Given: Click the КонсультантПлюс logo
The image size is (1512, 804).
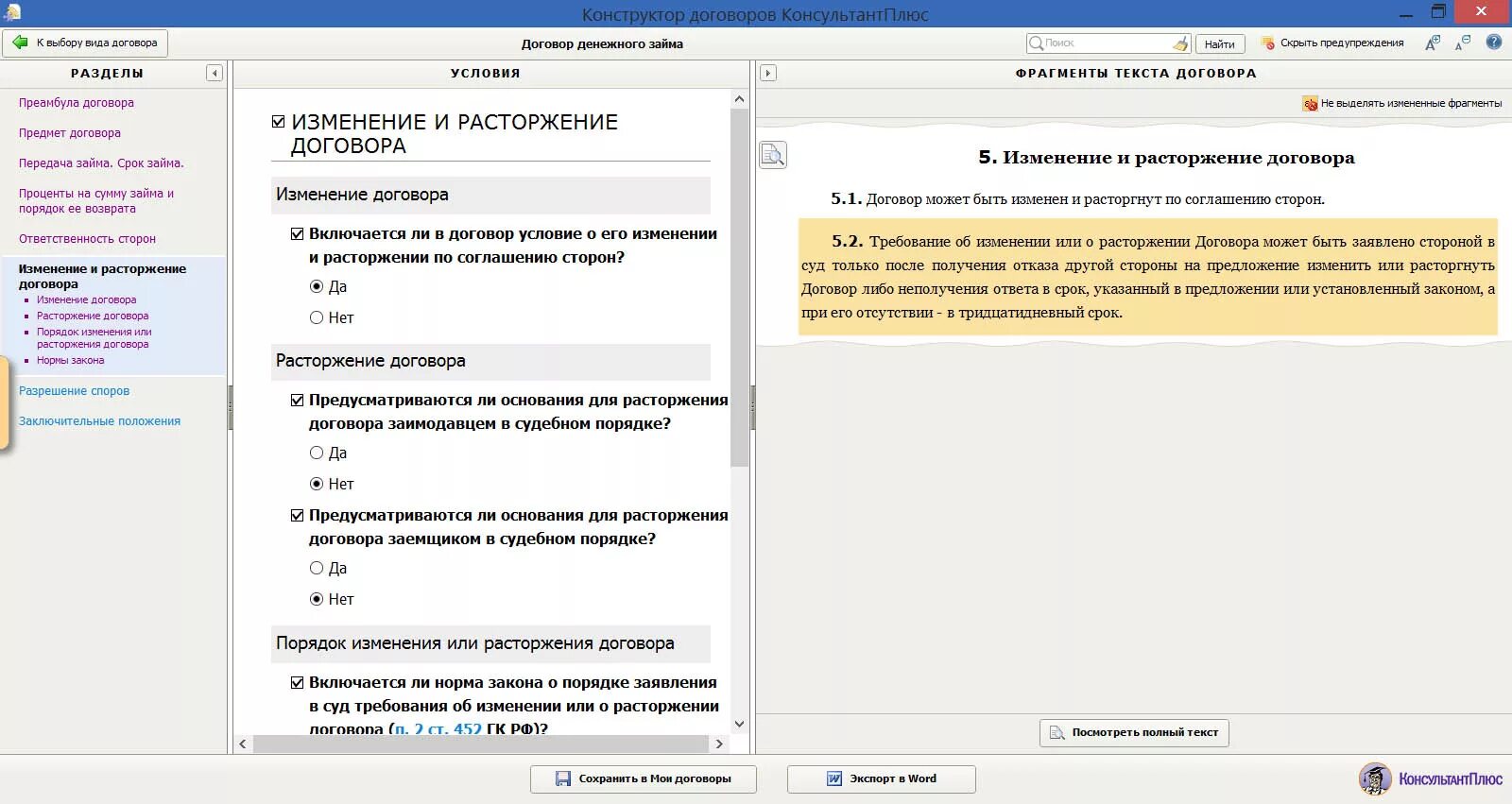Looking at the screenshot, I should tap(1431, 778).
